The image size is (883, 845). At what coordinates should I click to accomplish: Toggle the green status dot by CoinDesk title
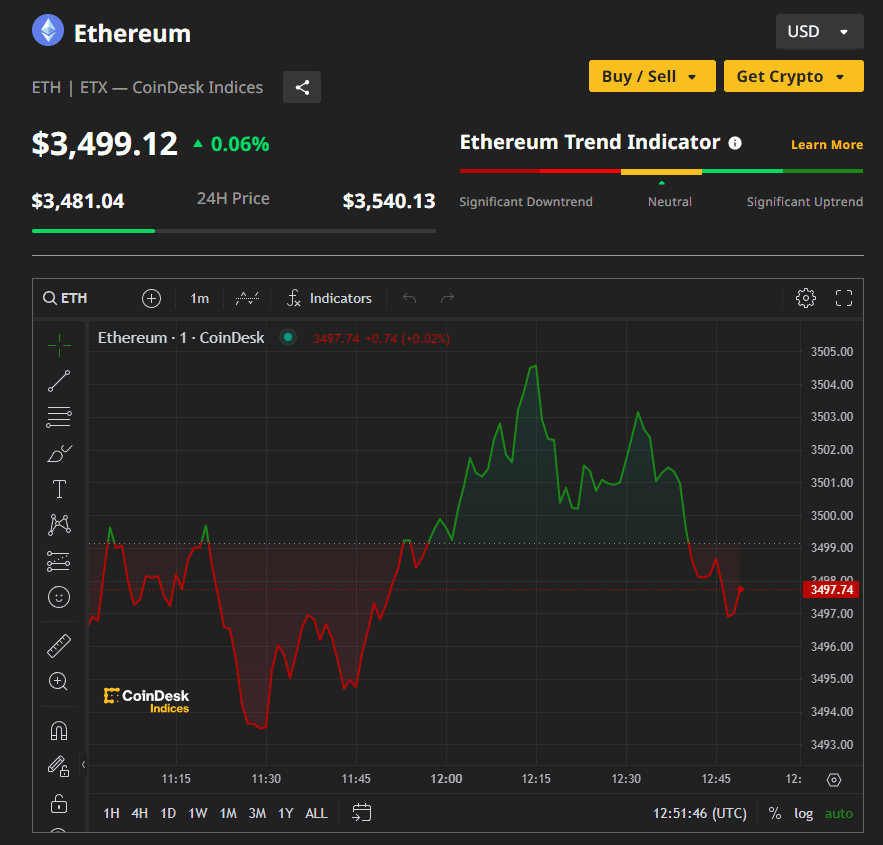point(288,337)
